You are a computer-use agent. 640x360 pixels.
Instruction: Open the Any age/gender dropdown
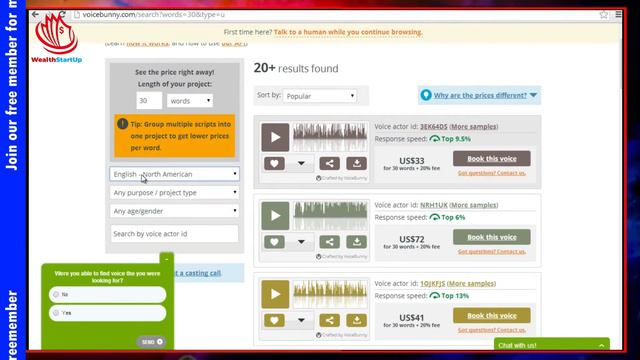coord(174,211)
